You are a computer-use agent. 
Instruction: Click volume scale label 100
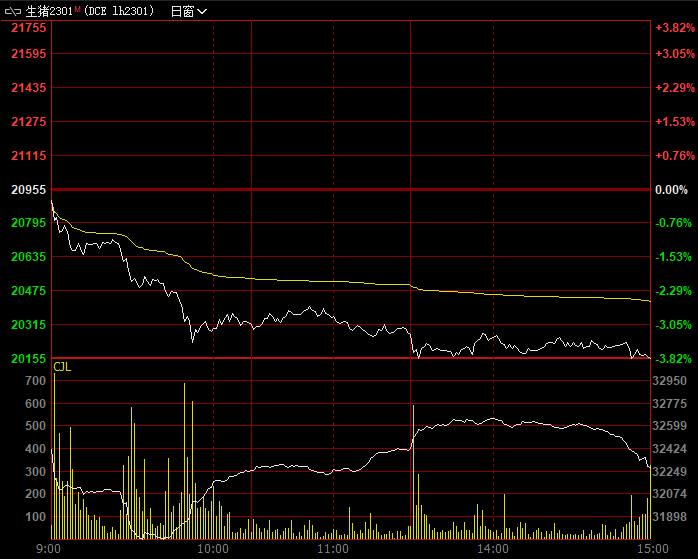tap(36, 517)
